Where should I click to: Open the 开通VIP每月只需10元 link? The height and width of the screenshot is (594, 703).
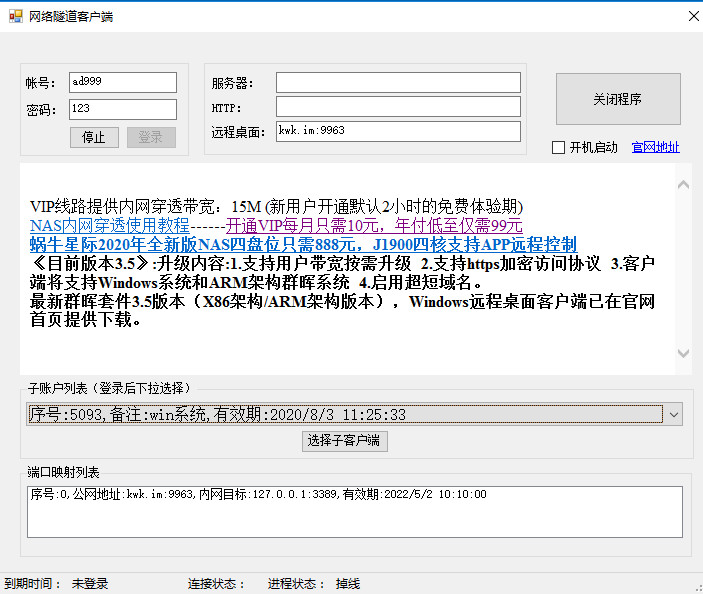[373, 226]
